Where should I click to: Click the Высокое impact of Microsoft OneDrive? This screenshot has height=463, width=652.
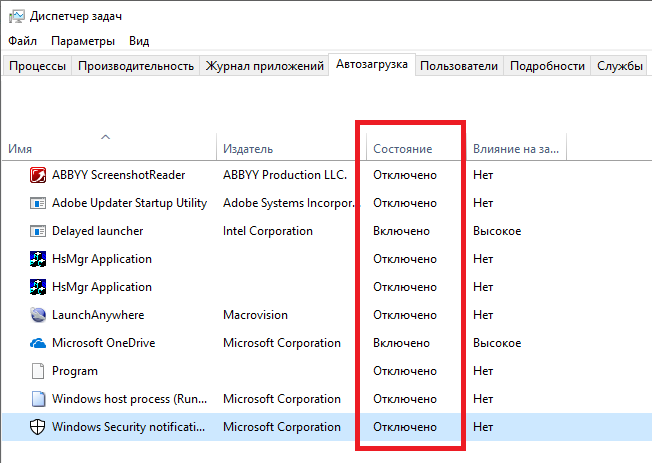click(x=497, y=343)
